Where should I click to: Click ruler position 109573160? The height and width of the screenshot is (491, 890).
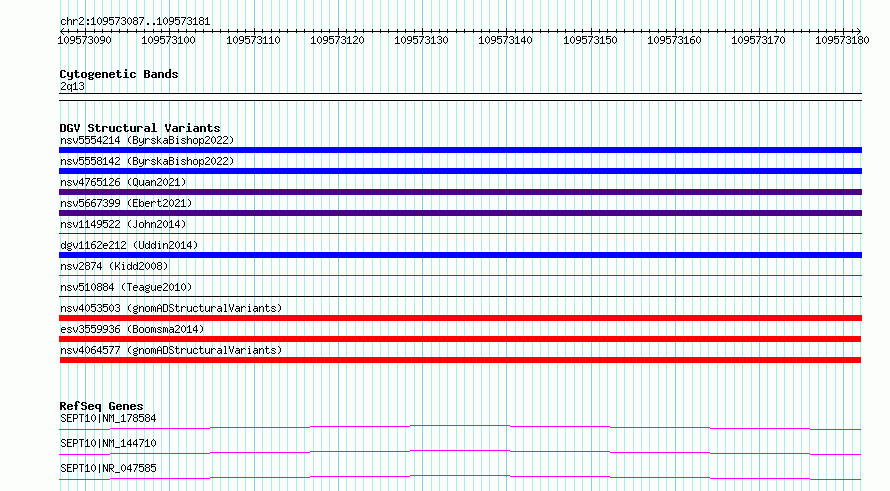pyautogui.click(x=674, y=40)
